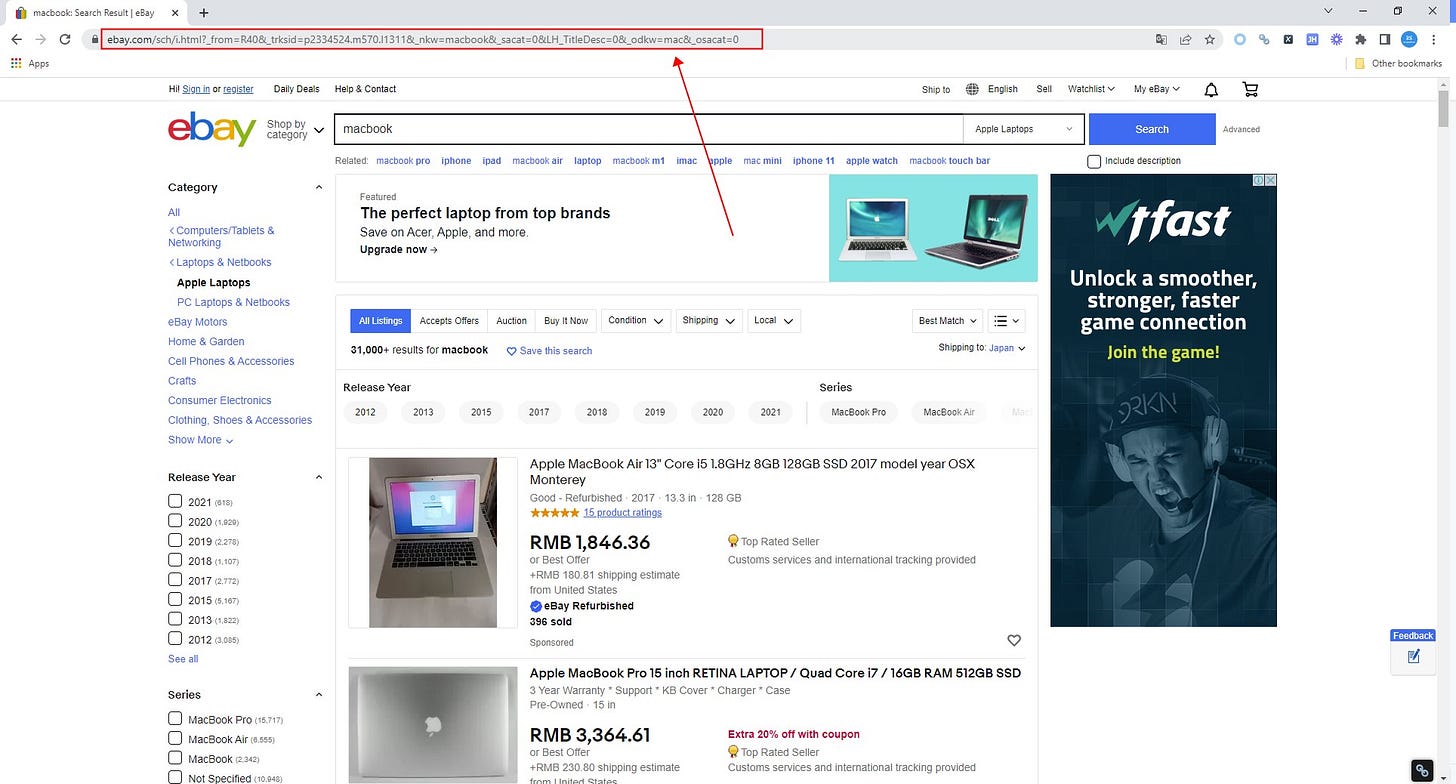This screenshot has width=1456, height=784.
Task: Close the wtfast advertisement
Action: click(x=1270, y=180)
